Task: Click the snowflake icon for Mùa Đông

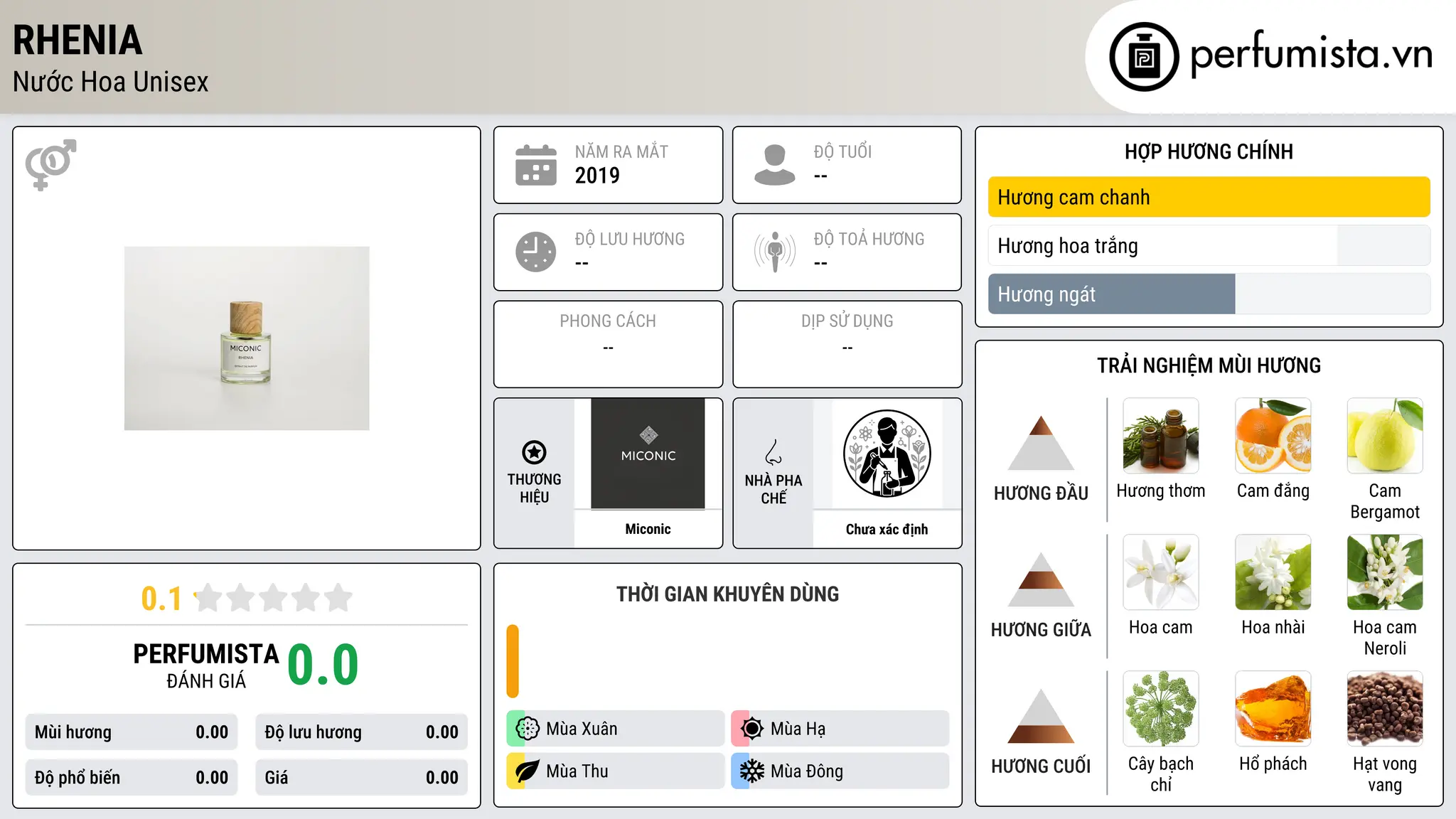Action: coord(752,771)
